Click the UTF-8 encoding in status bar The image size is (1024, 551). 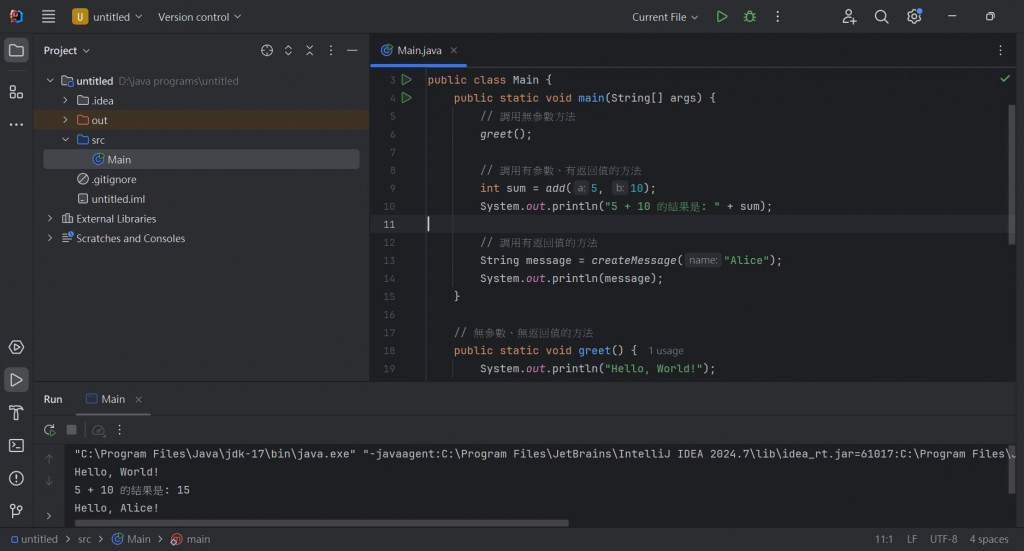(x=945, y=539)
